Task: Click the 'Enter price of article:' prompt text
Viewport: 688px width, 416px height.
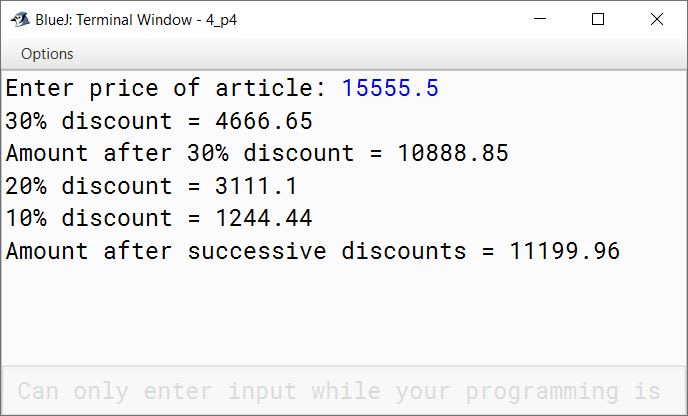Action: (x=166, y=89)
